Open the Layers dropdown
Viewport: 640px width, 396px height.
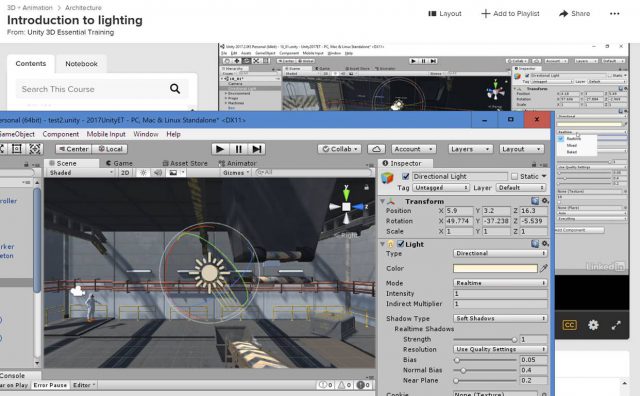coord(470,149)
